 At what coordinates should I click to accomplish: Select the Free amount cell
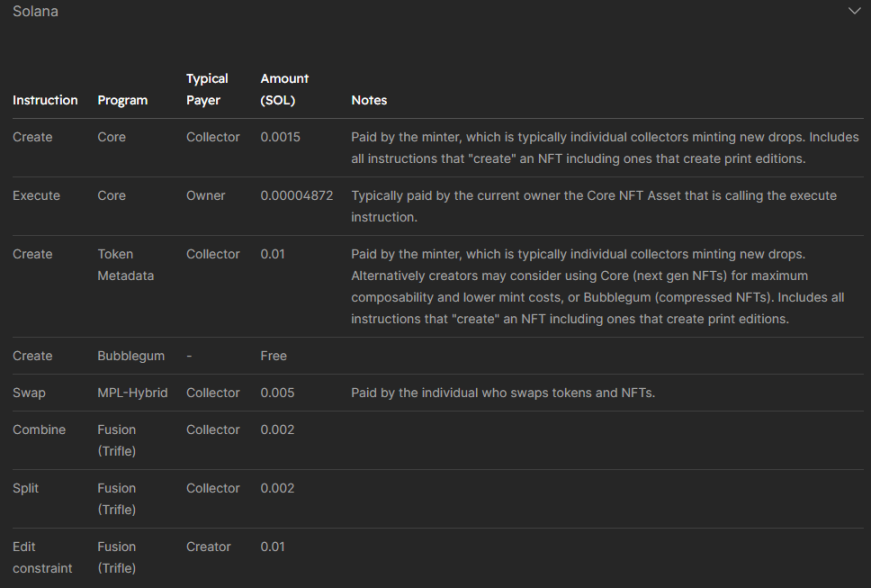point(273,356)
